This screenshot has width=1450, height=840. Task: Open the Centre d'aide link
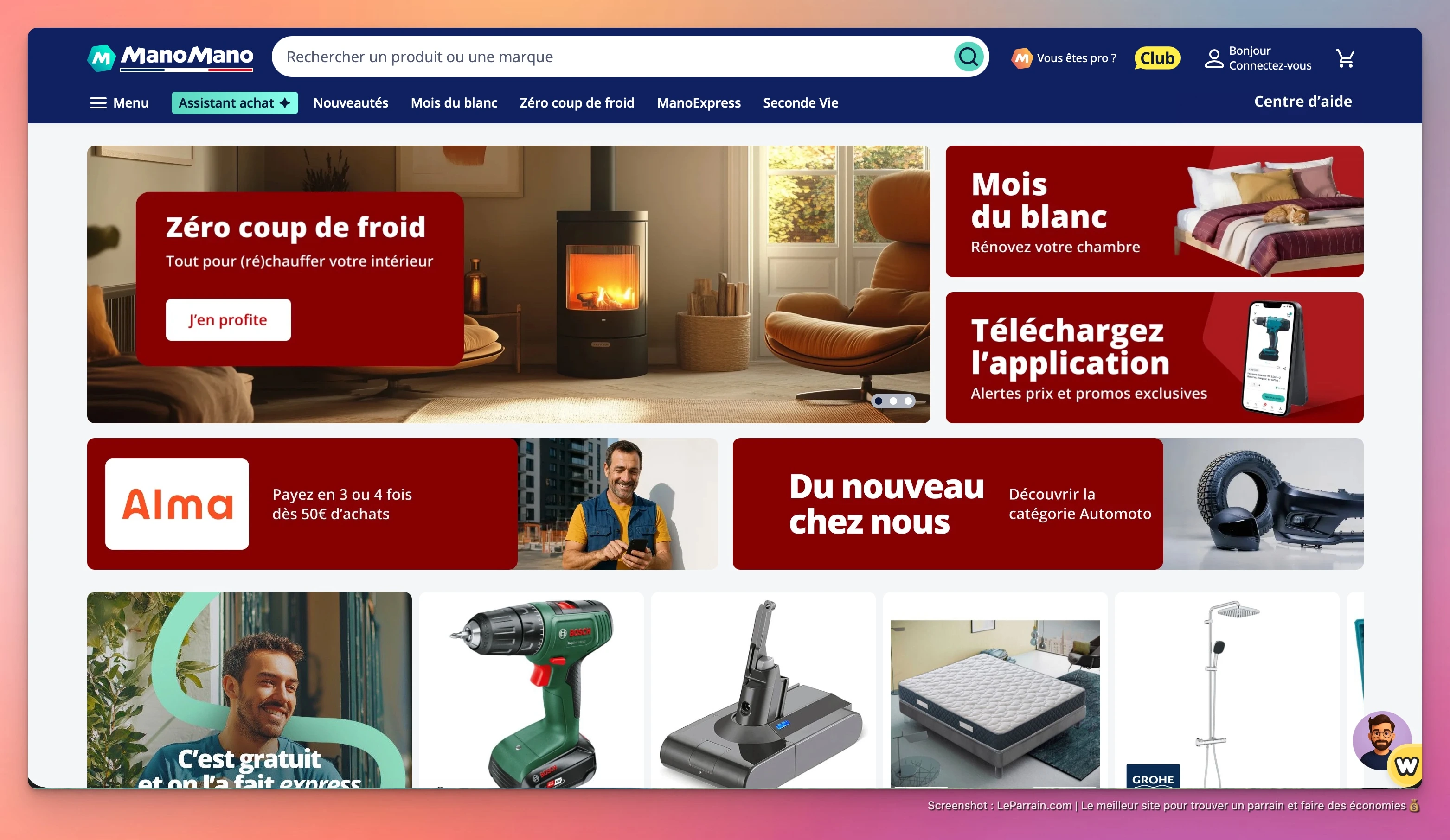[x=1302, y=102]
